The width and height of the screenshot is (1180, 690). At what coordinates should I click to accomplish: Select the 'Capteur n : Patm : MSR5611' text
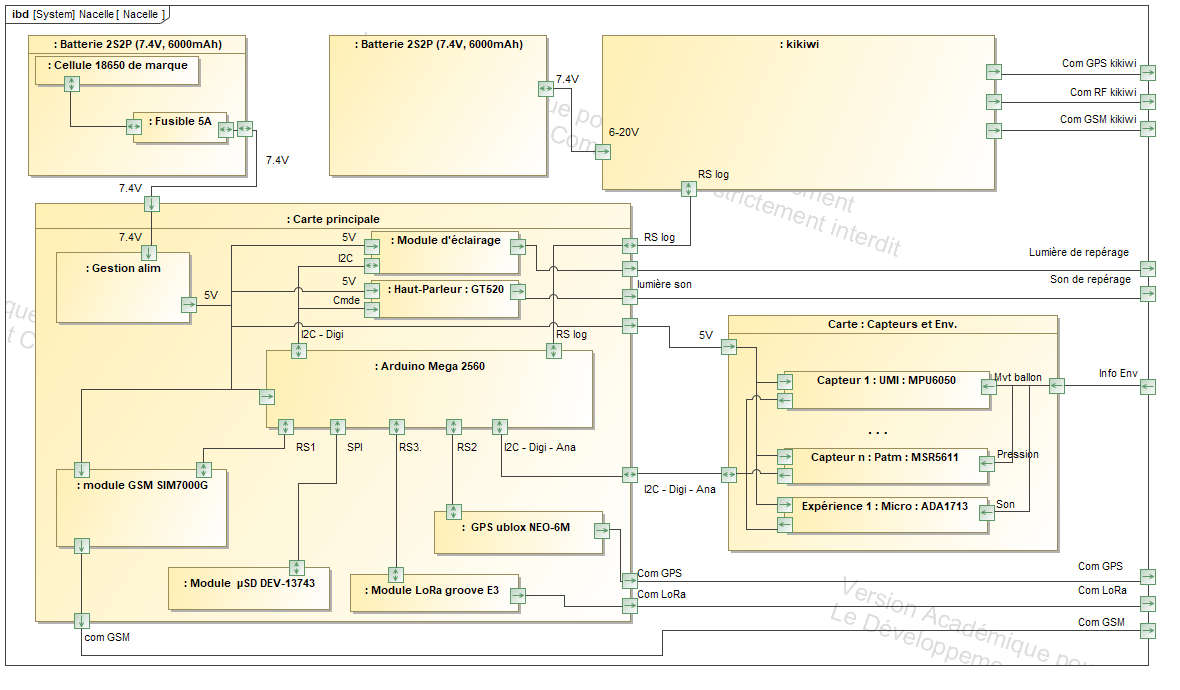pos(884,457)
